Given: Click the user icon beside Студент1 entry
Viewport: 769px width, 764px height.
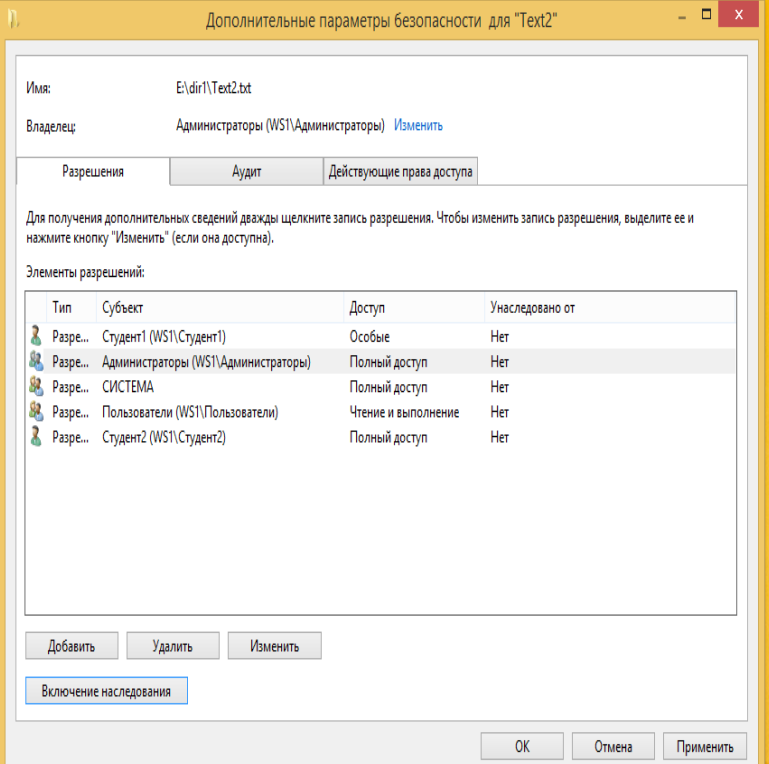Looking at the screenshot, I should tap(36, 337).
